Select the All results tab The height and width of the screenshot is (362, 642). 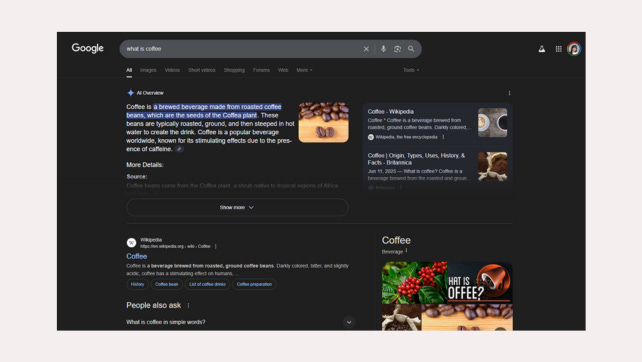pos(129,70)
